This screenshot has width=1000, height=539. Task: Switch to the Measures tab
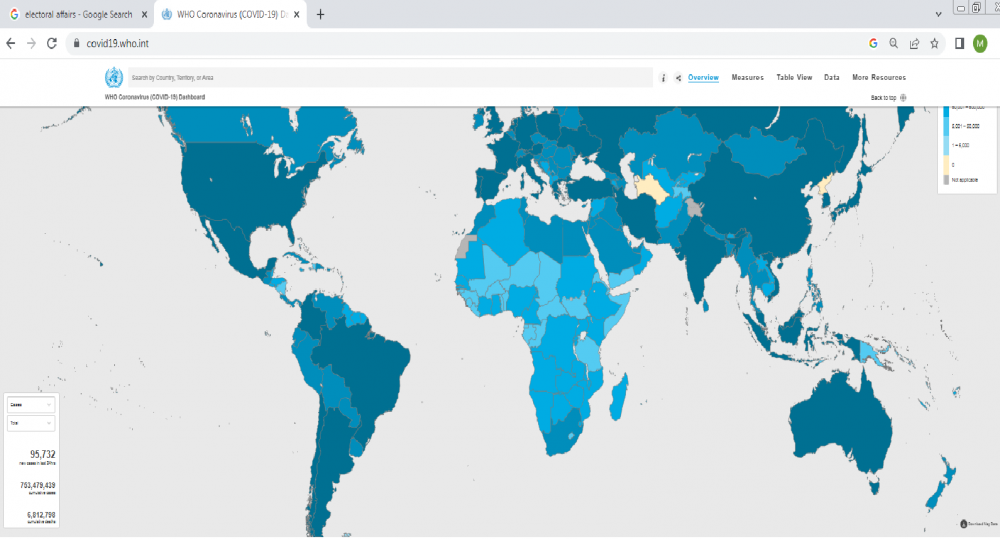[747, 78]
